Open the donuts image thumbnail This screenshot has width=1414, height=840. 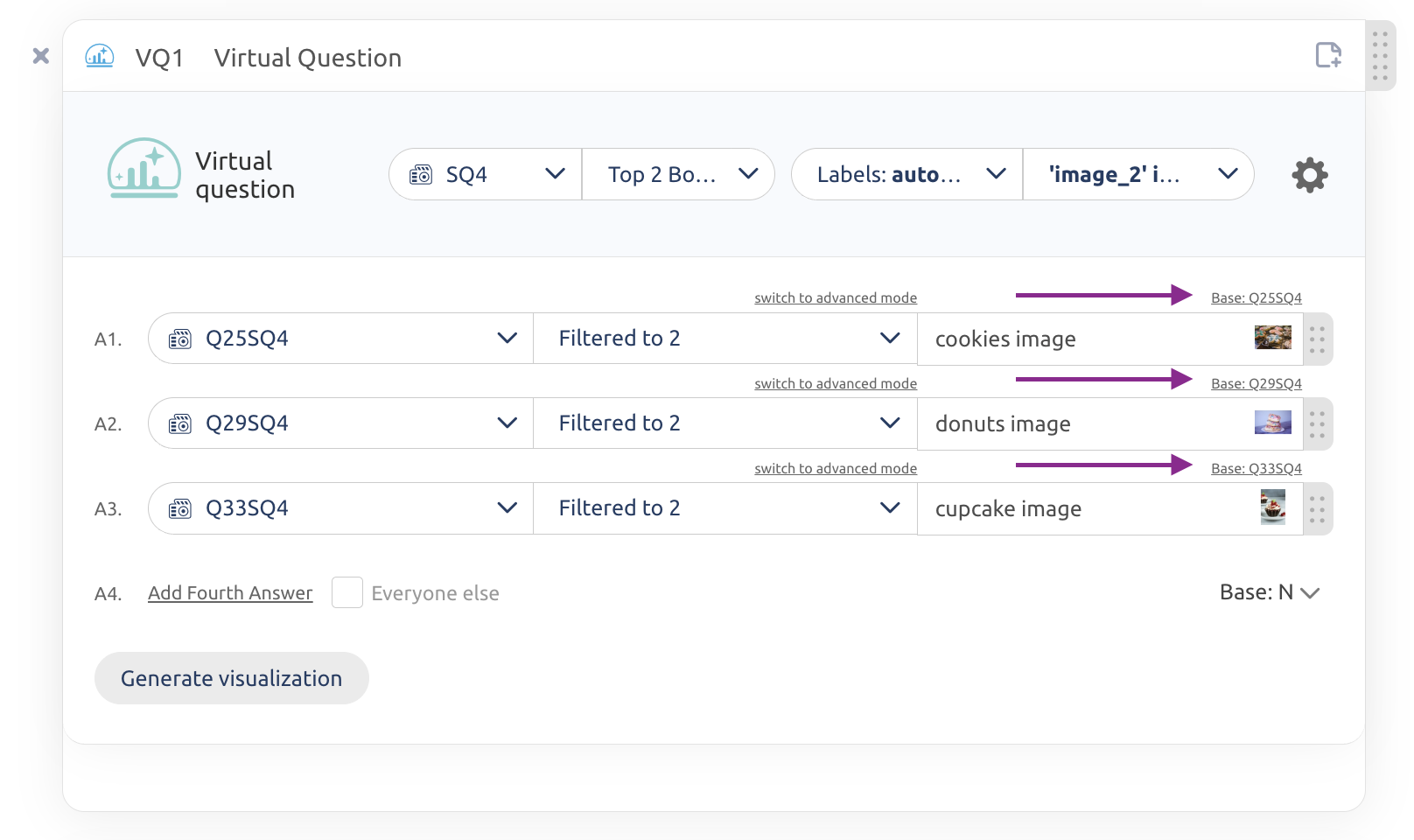pos(1272,423)
